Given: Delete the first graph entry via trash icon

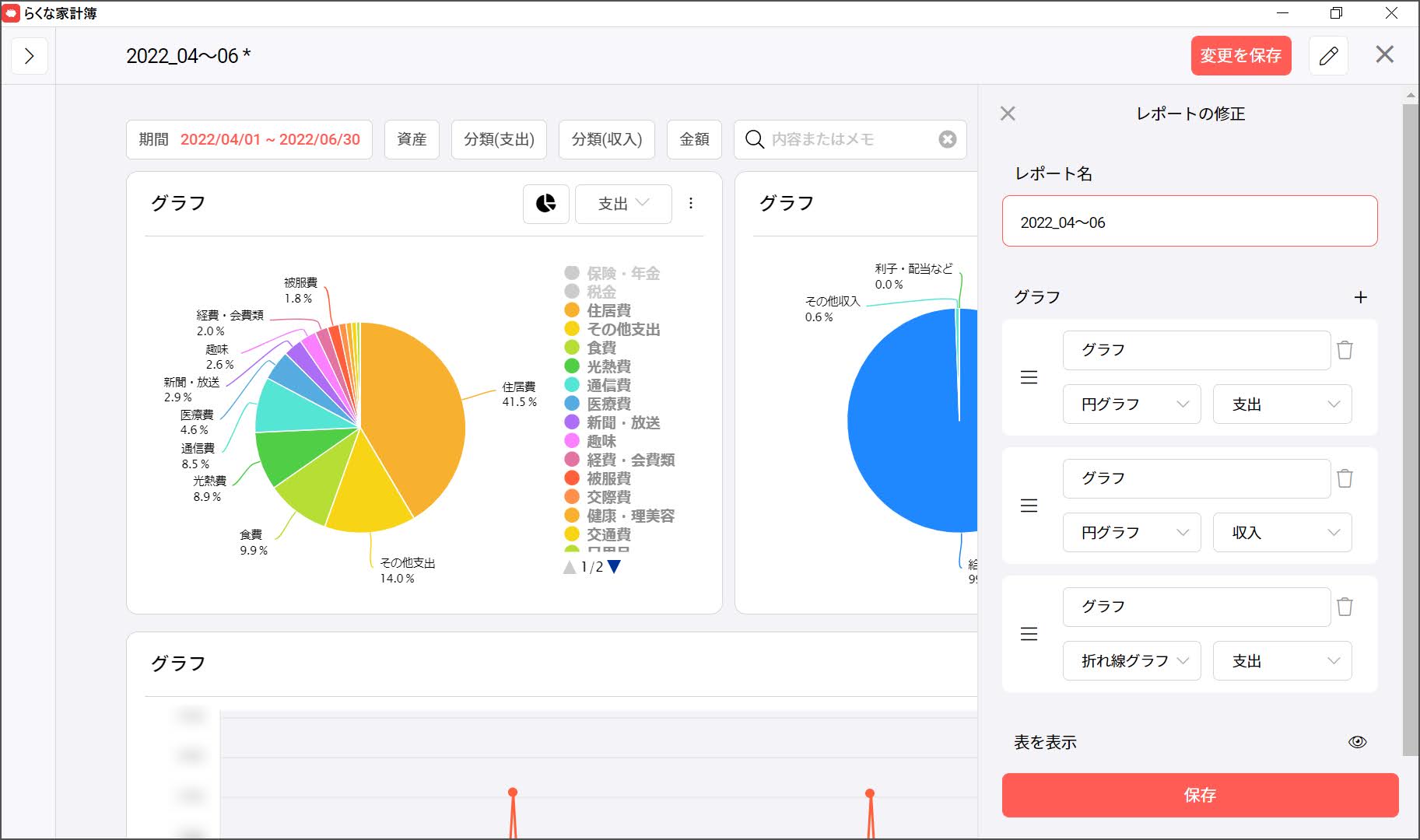Looking at the screenshot, I should tap(1345, 350).
